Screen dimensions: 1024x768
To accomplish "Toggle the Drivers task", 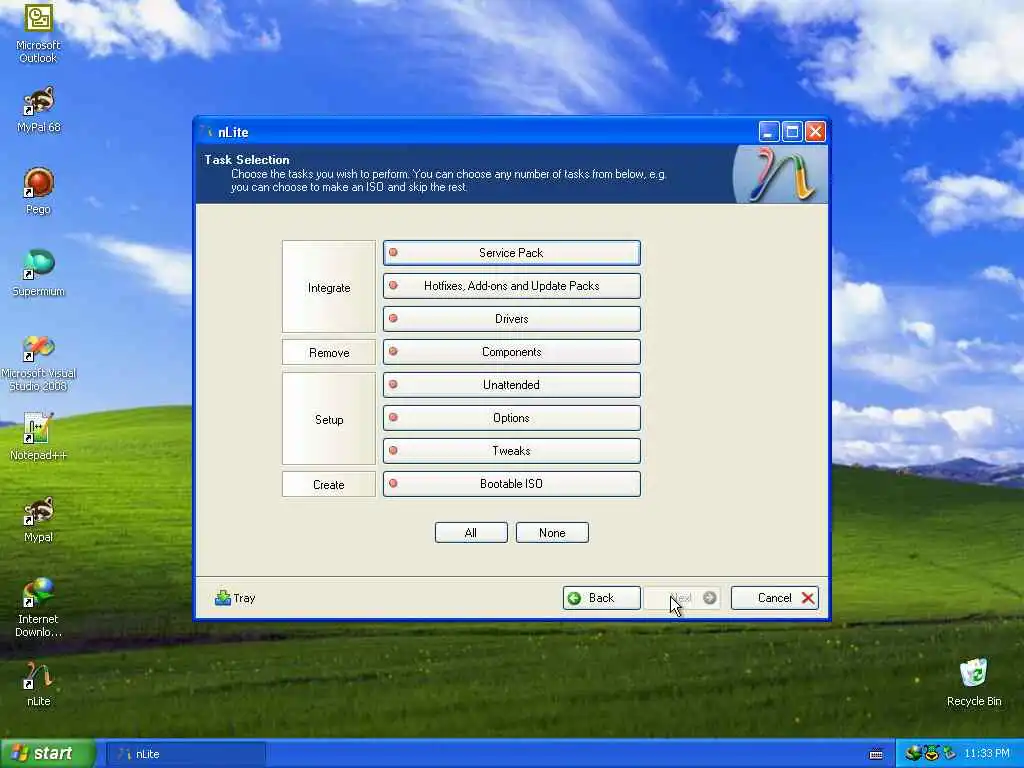I will click(x=511, y=319).
